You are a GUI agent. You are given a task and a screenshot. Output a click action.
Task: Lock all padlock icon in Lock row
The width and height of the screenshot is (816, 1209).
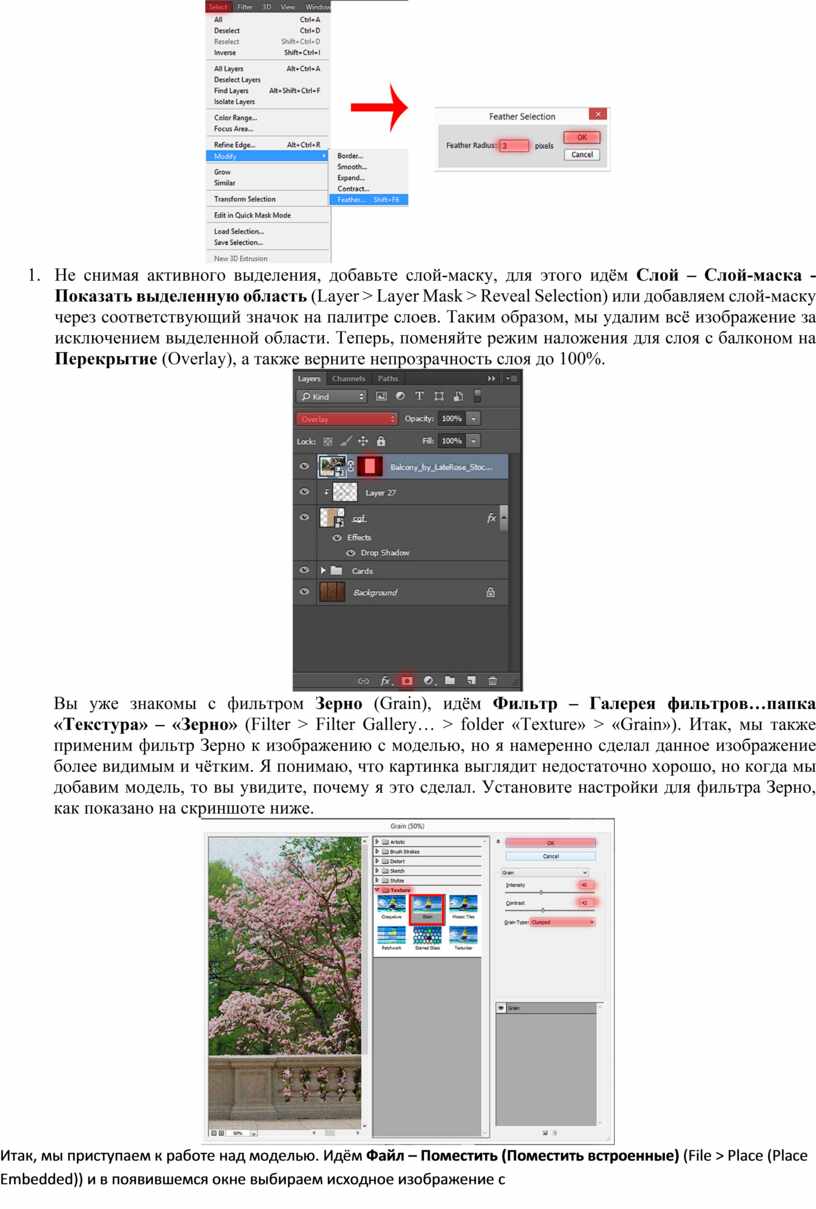[381, 441]
